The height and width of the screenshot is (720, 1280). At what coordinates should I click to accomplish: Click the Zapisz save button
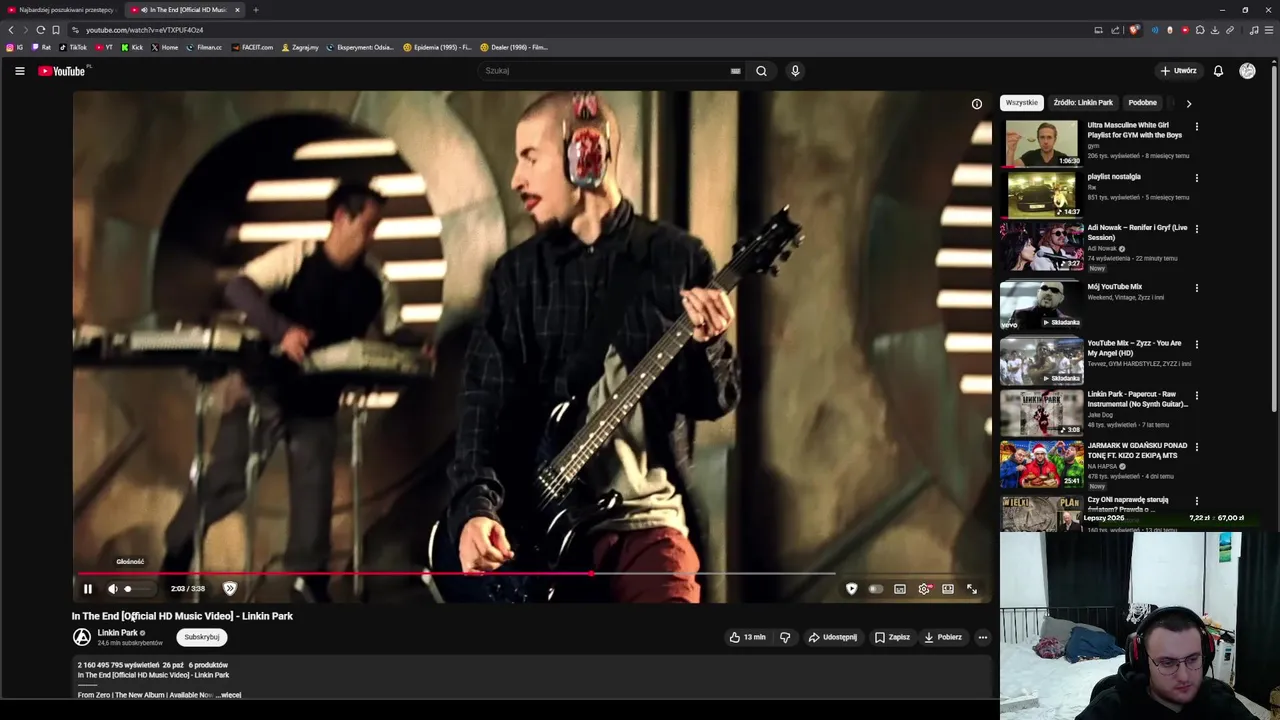coord(892,637)
